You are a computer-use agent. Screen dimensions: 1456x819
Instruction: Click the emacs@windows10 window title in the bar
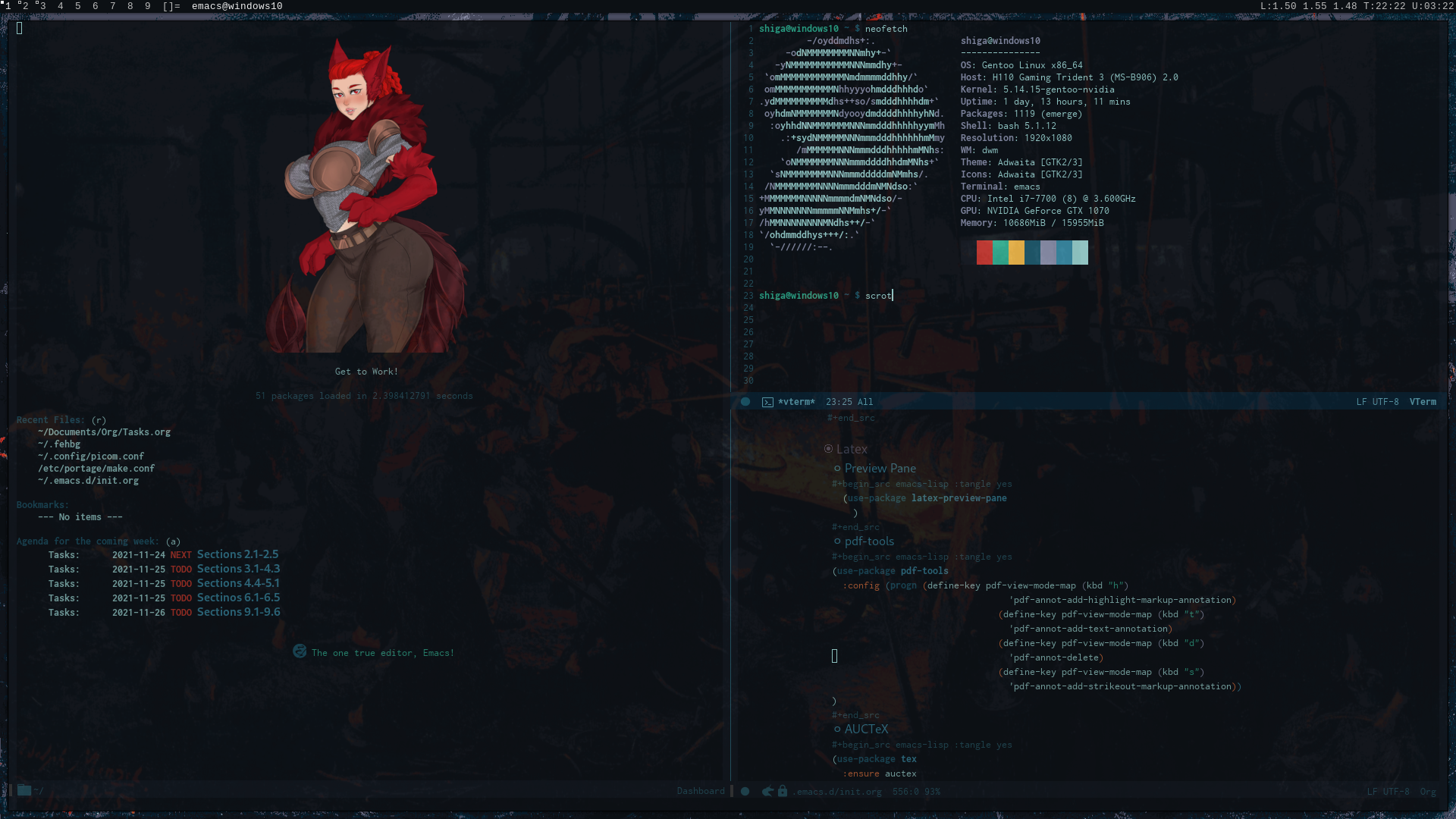tap(237, 6)
